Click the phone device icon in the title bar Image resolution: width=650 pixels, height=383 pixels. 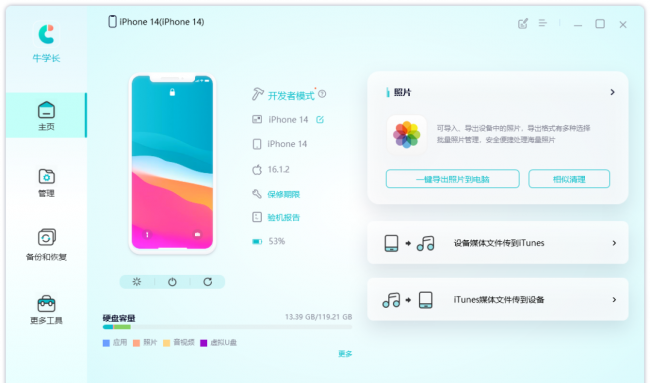pyautogui.click(x=112, y=22)
